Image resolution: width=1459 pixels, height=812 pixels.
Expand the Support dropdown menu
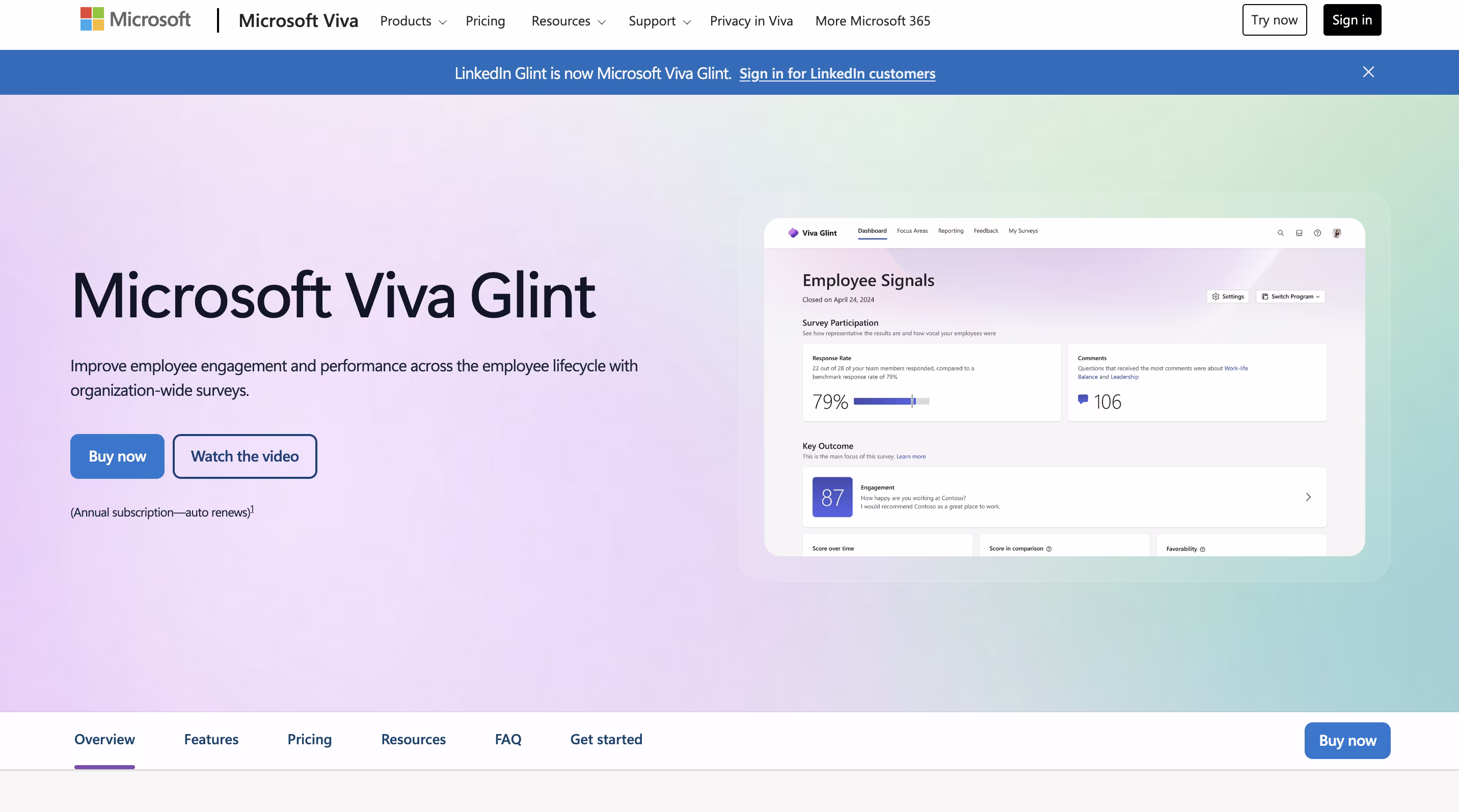point(660,21)
